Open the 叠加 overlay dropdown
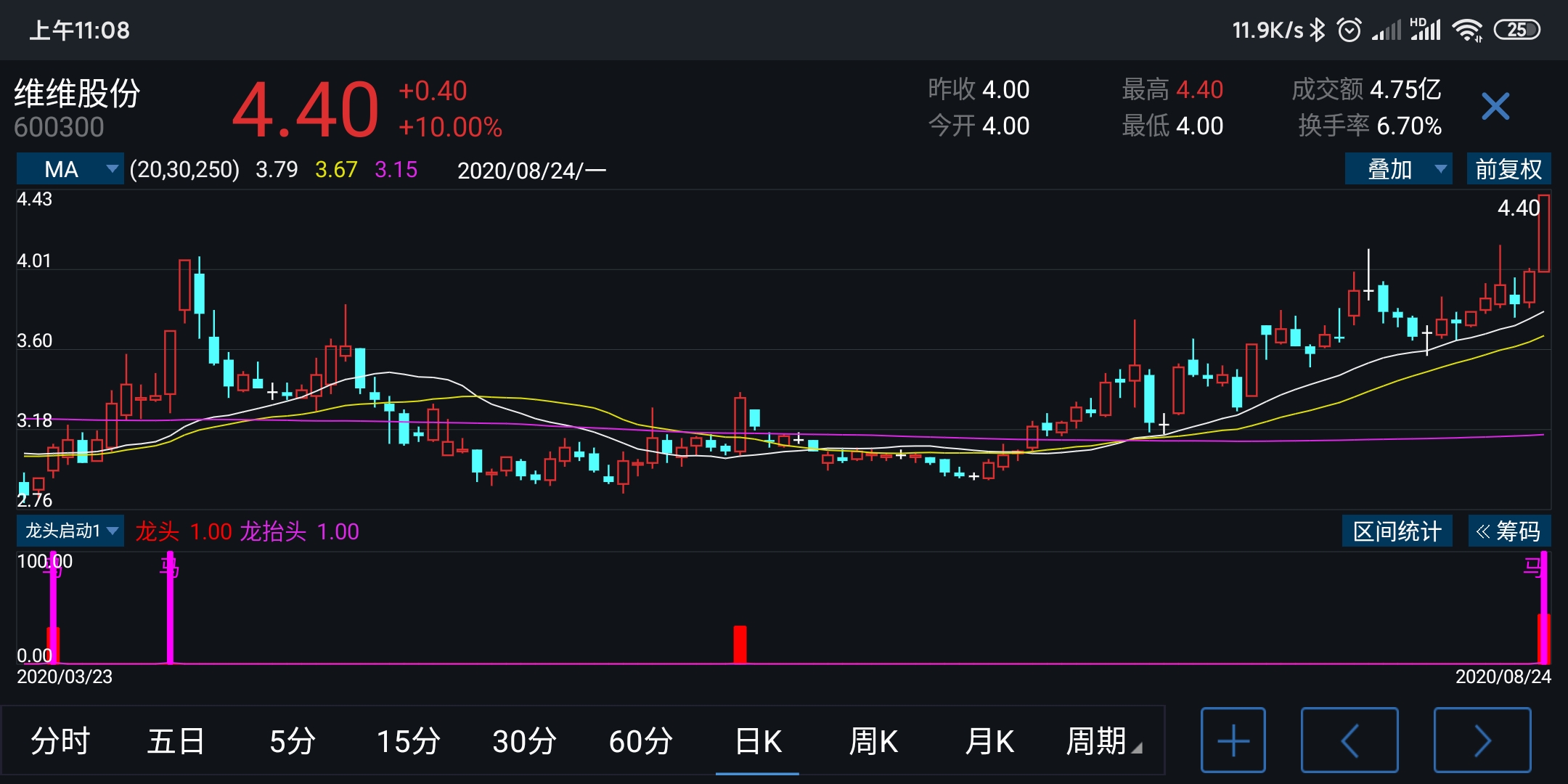 1397,169
